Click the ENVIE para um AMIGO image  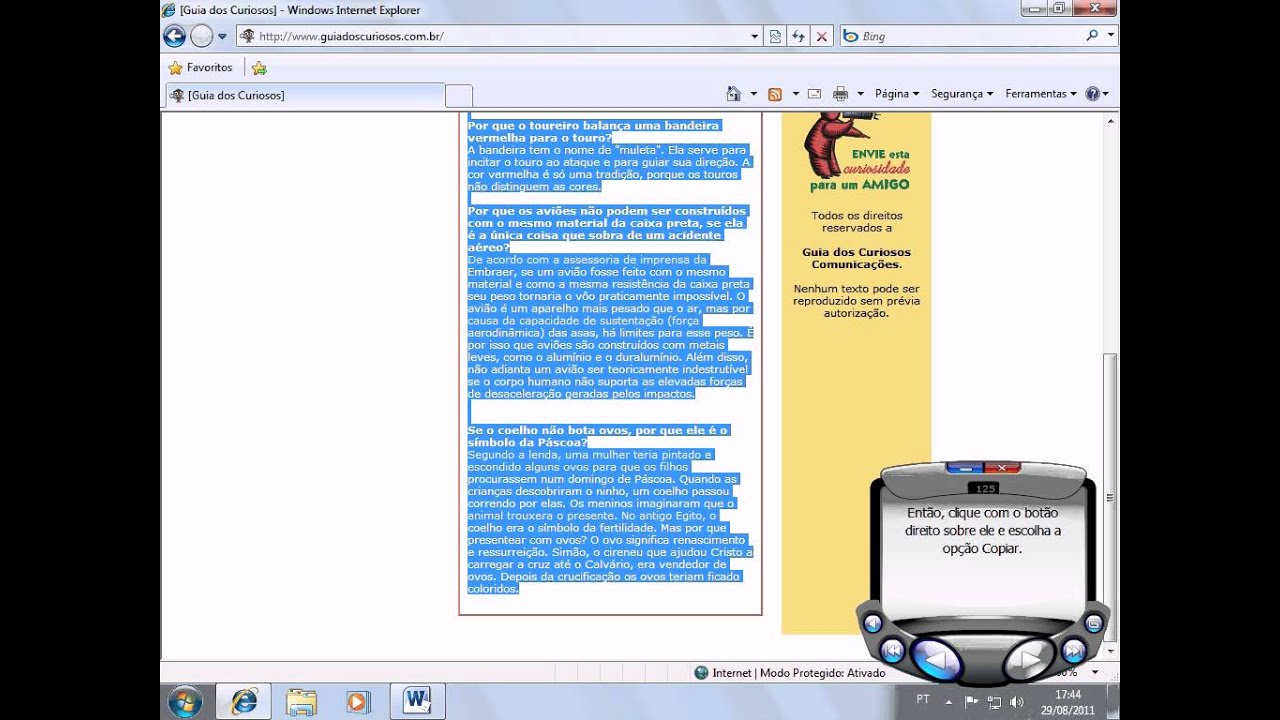(x=856, y=152)
